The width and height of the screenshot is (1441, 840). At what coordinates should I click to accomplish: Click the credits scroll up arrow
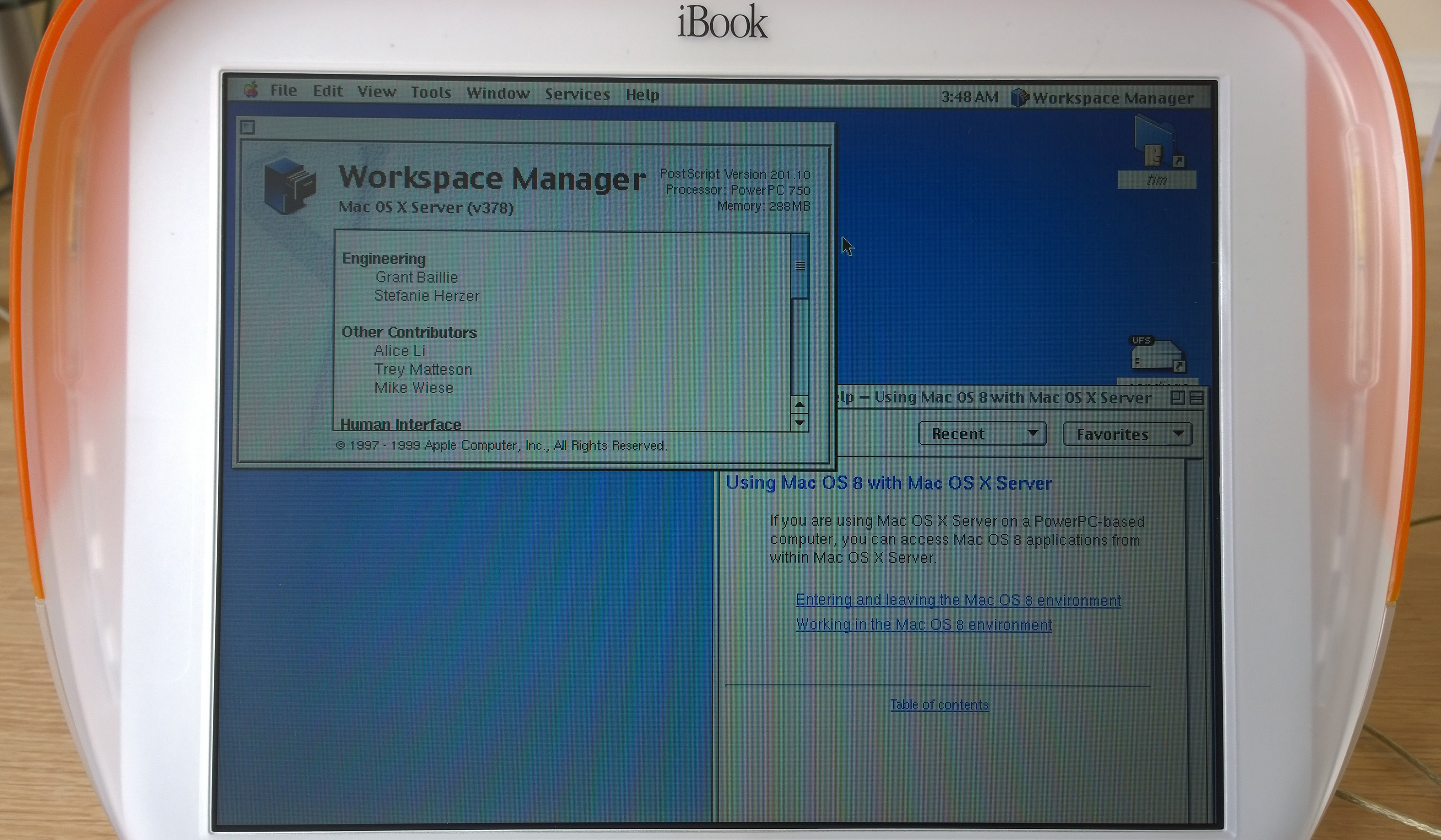coord(800,404)
